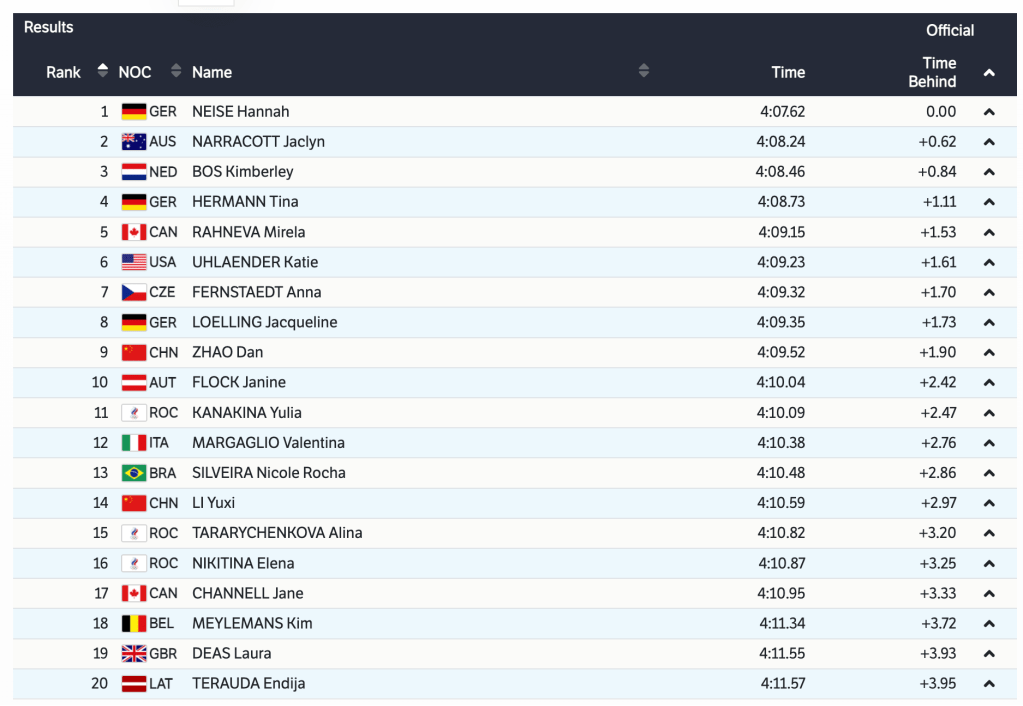Open athlete name HERMANN Tina

(245, 202)
